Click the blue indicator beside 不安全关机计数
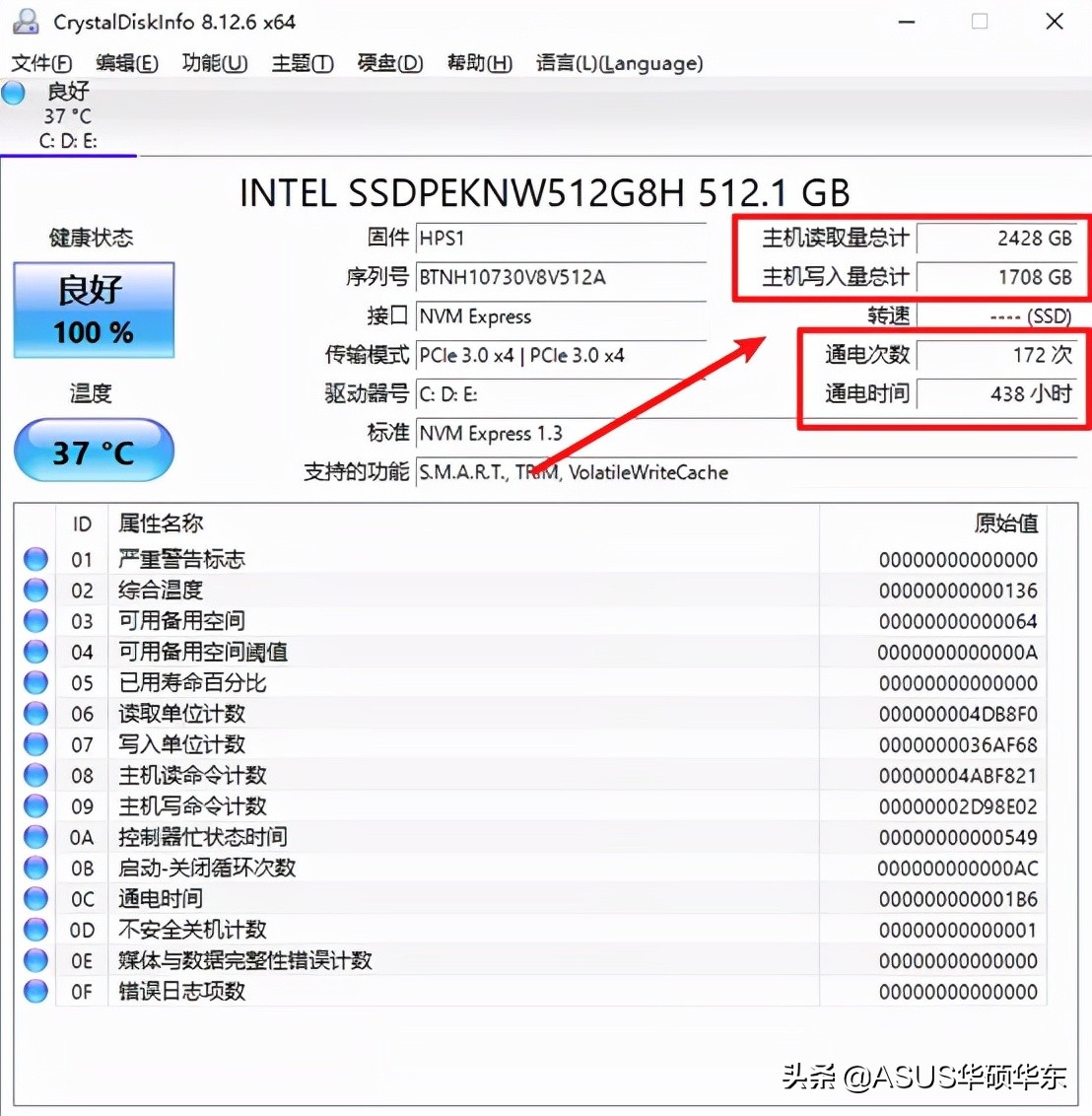Image resolution: width=1092 pixels, height=1116 pixels. [x=34, y=929]
